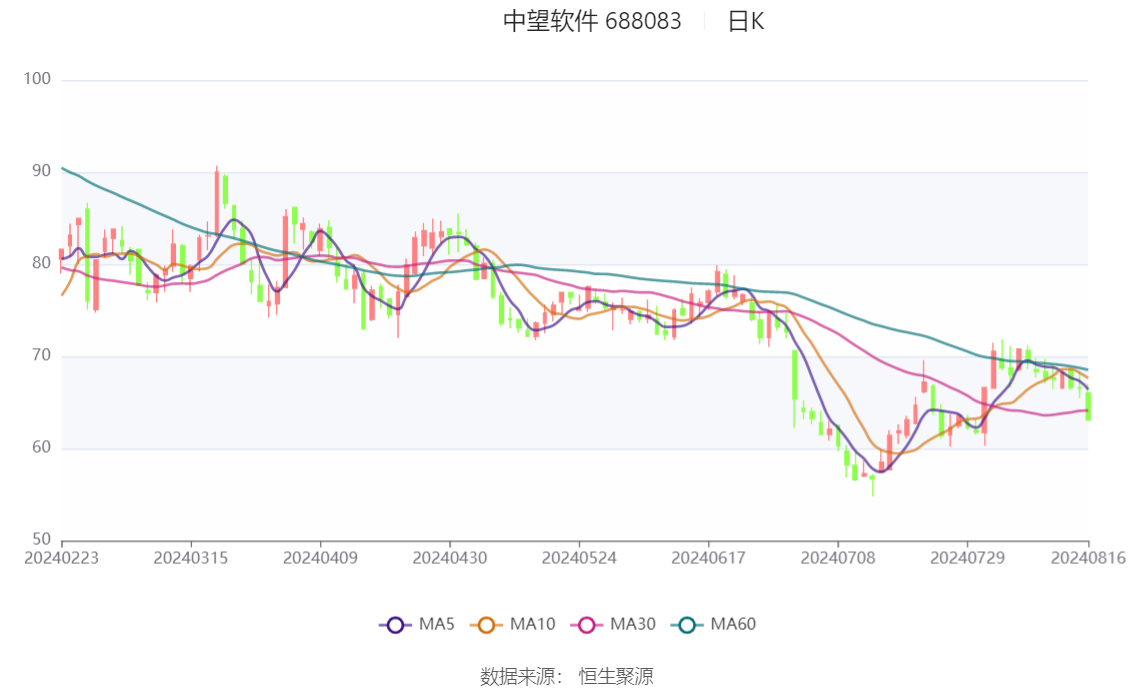Click the 20240430 date axis label
Image resolution: width=1134 pixels, height=689 pixels.
tap(450, 558)
